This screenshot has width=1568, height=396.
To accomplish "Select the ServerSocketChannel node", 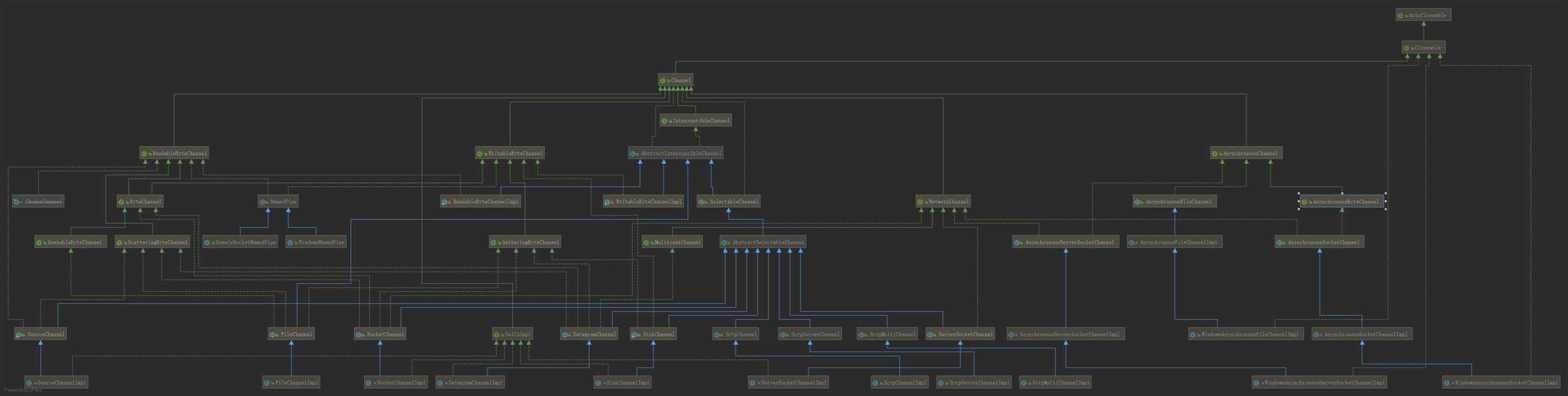I will 960,334.
